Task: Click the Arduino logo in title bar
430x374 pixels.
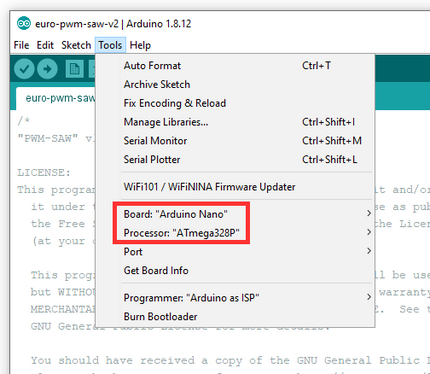Action: (24, 23)
